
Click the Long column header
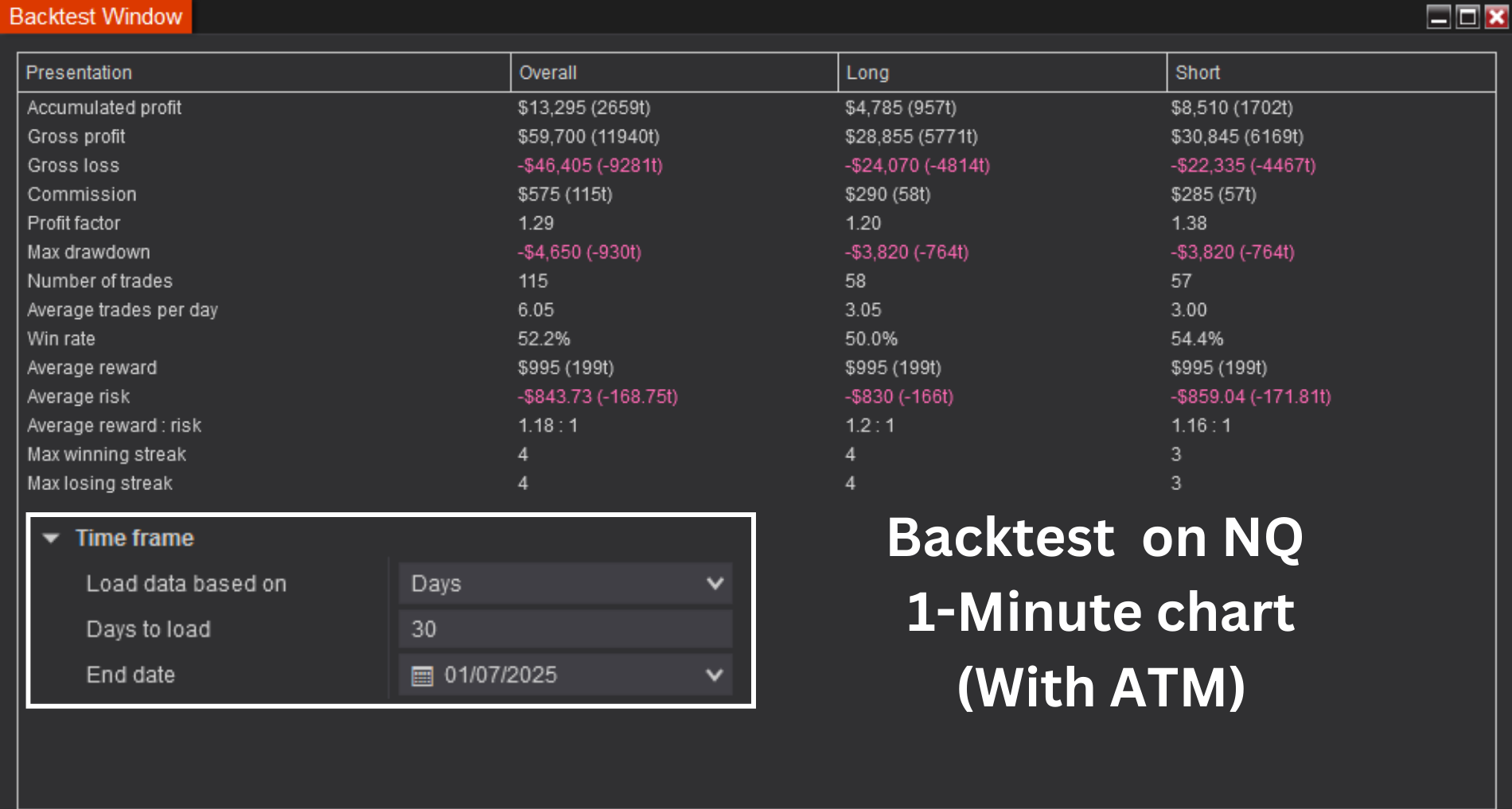[x=867, y=72]
